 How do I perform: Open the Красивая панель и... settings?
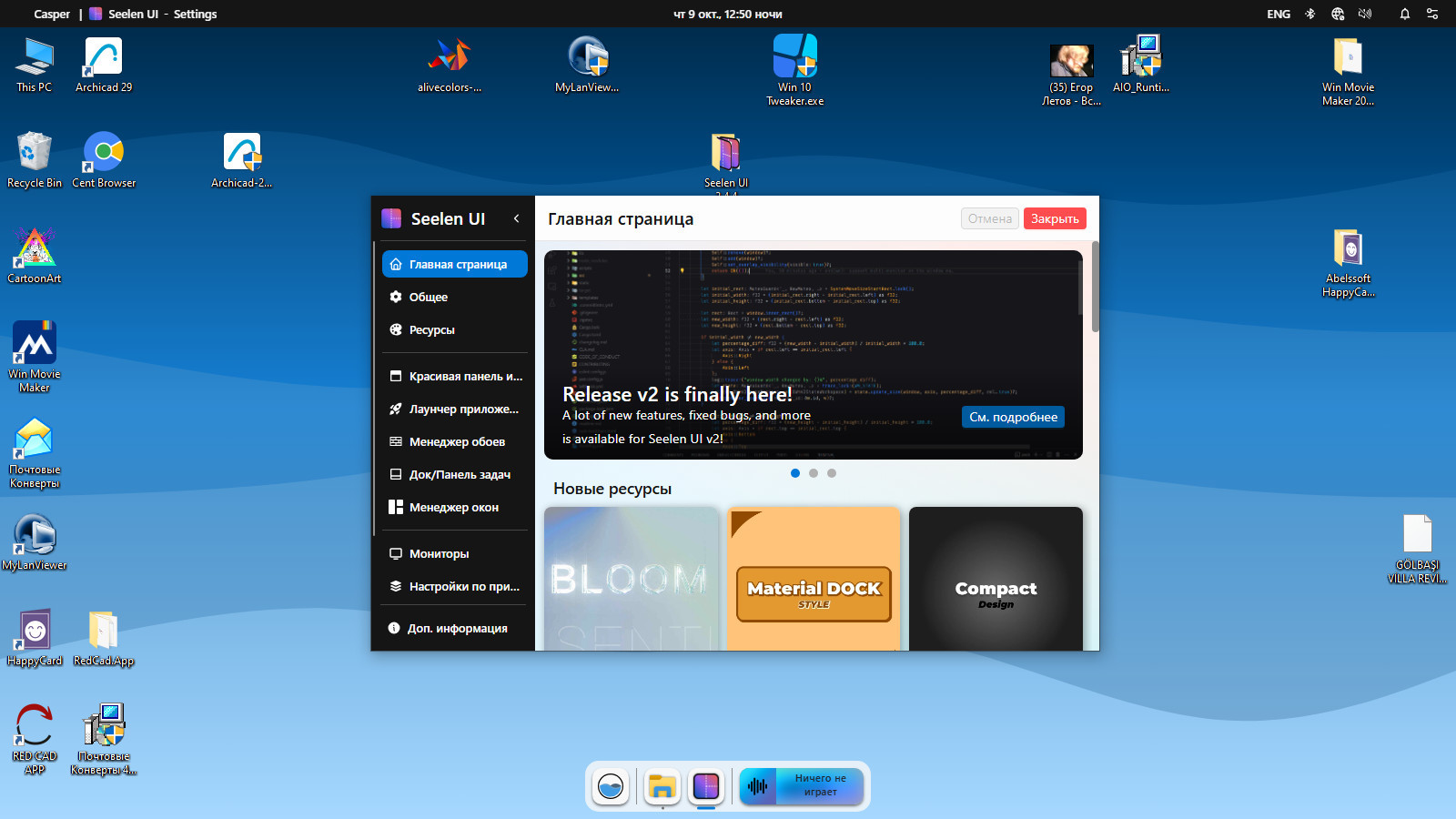coord(455,376)
